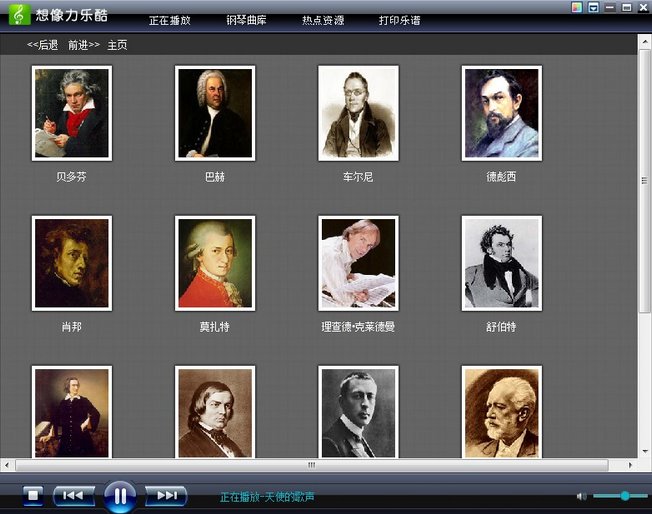This screenshot has height=514, width=652.
Task: Open the 肖邦 portrait
Action: tap(72, 263)
